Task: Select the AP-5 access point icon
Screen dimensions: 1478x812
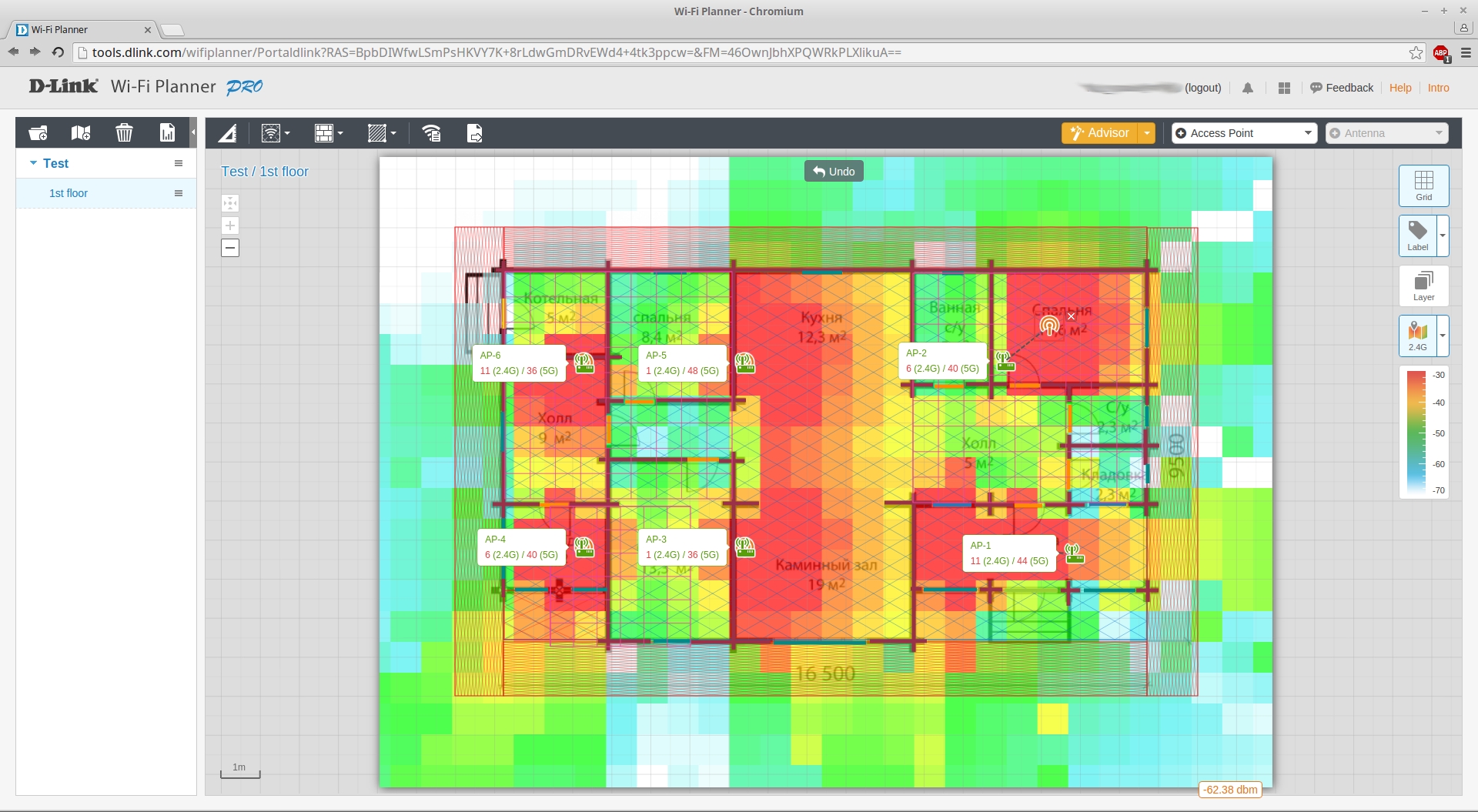Action: coord(744,363)
